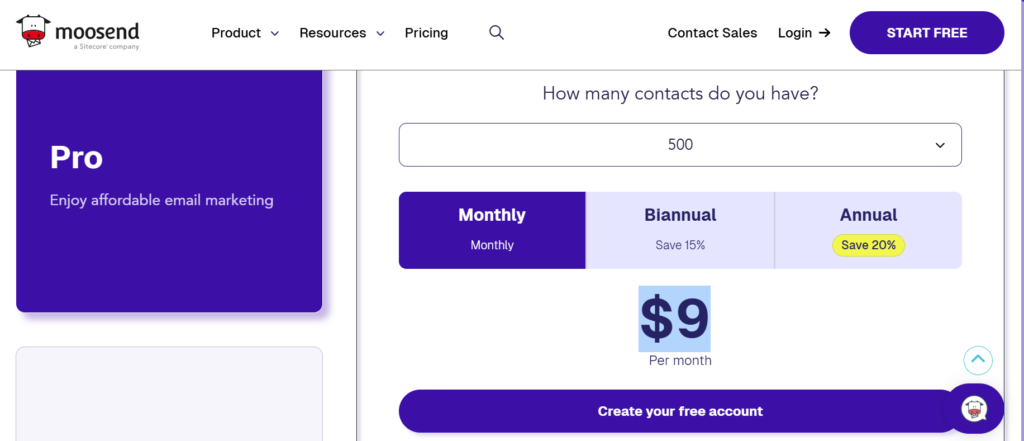The image size is (1024, 441).
Task: Open the Product menu item
Action: (x=236, y=33)
